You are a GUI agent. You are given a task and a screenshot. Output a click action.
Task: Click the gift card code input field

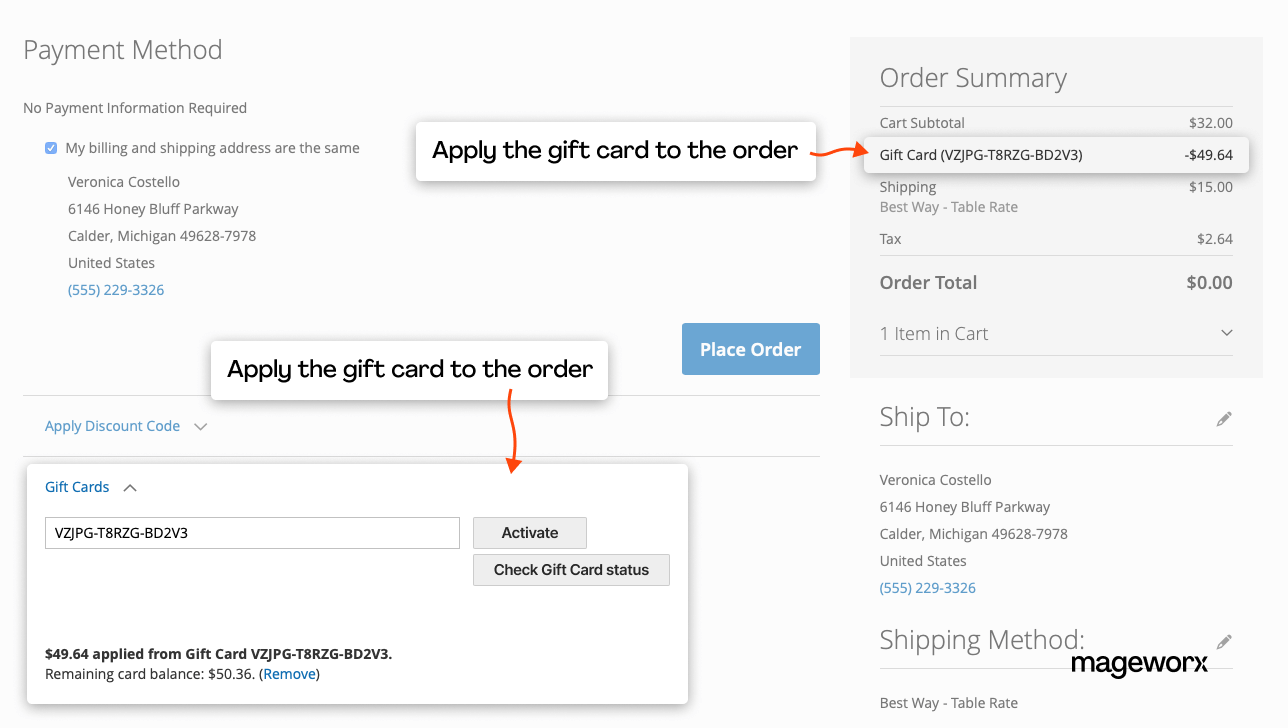click(252, 533)
